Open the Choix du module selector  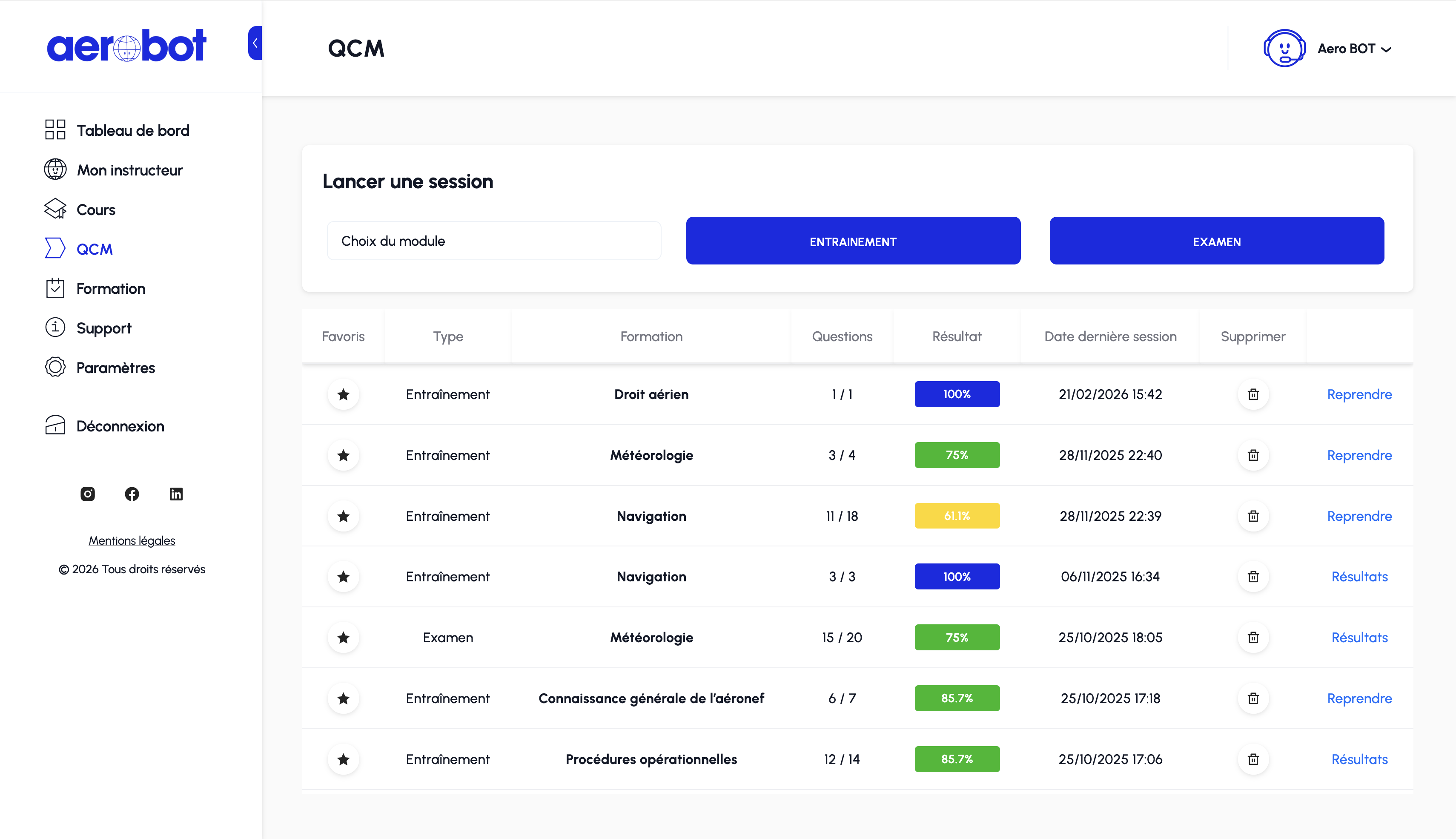[493, 241]
